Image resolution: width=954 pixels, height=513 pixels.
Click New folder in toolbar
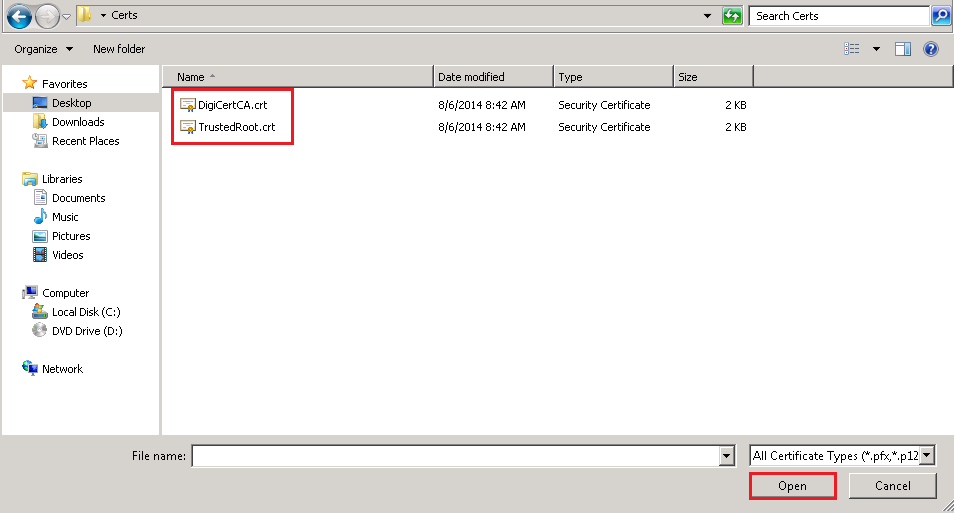(119, 49)
